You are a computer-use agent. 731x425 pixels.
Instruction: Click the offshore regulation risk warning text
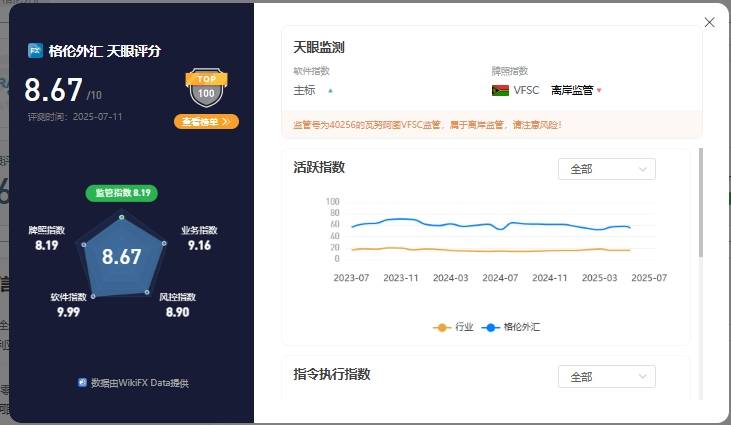click(x=427, y=125)
